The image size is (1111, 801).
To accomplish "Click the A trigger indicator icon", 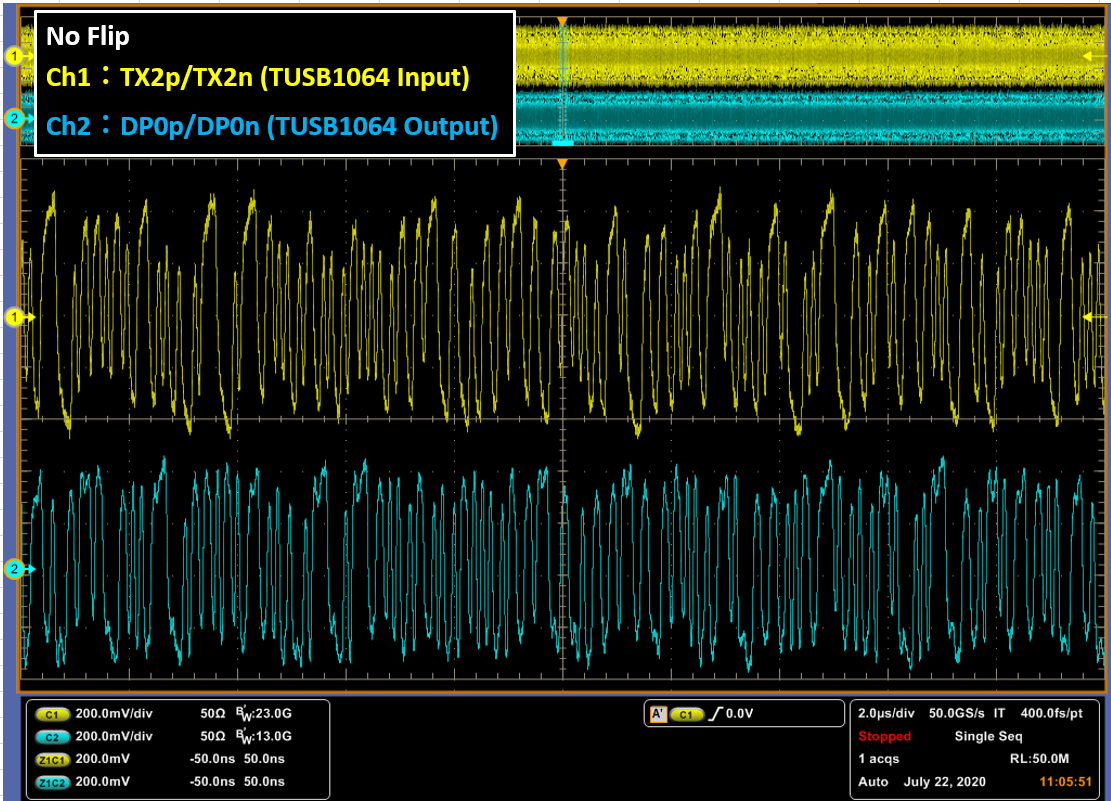I will (658, 714).
